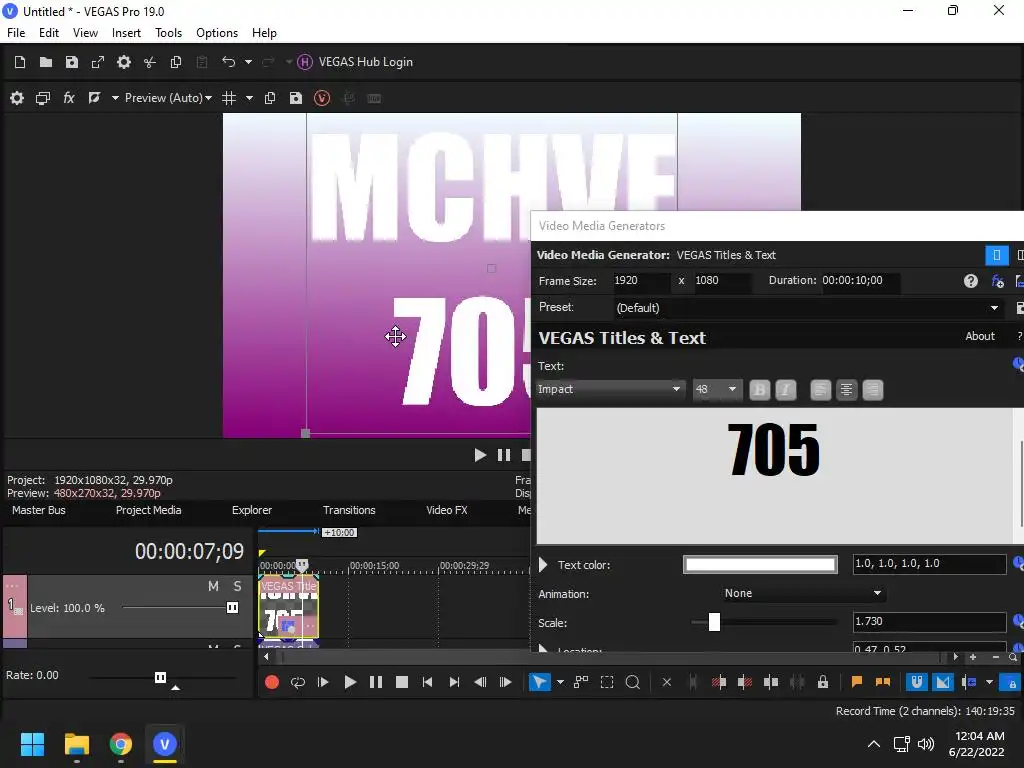Open the Options menu
The width and height of the screenshot is (1024, 768).
(217, 33)
